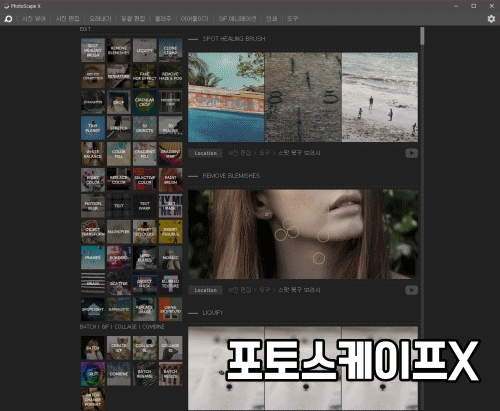
Task: Select the Frames tile
Action: 93,257
